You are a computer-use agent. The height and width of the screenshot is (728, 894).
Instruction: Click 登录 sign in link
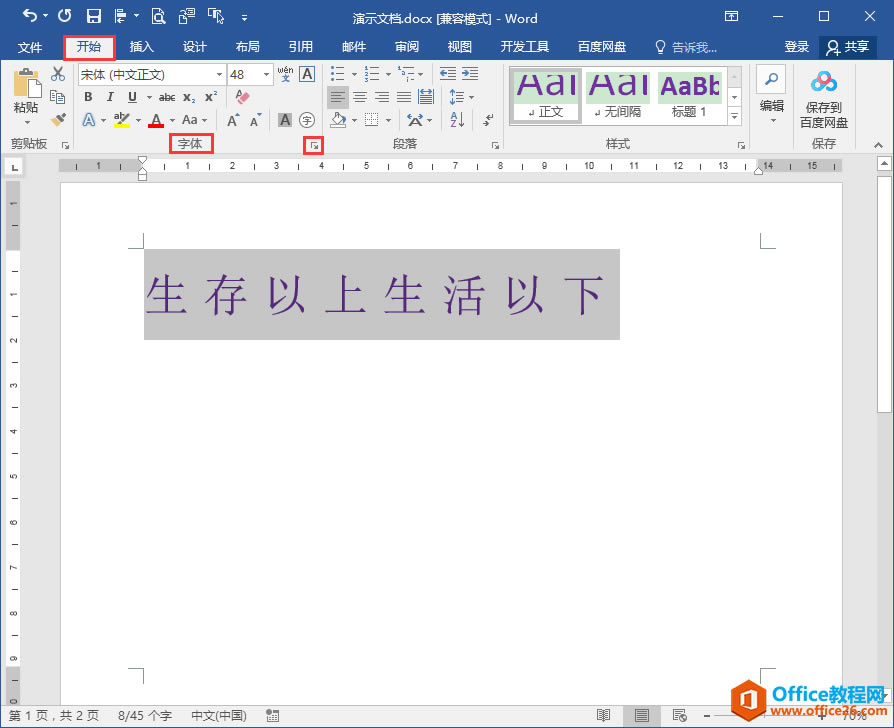click(x=797, y=47)
